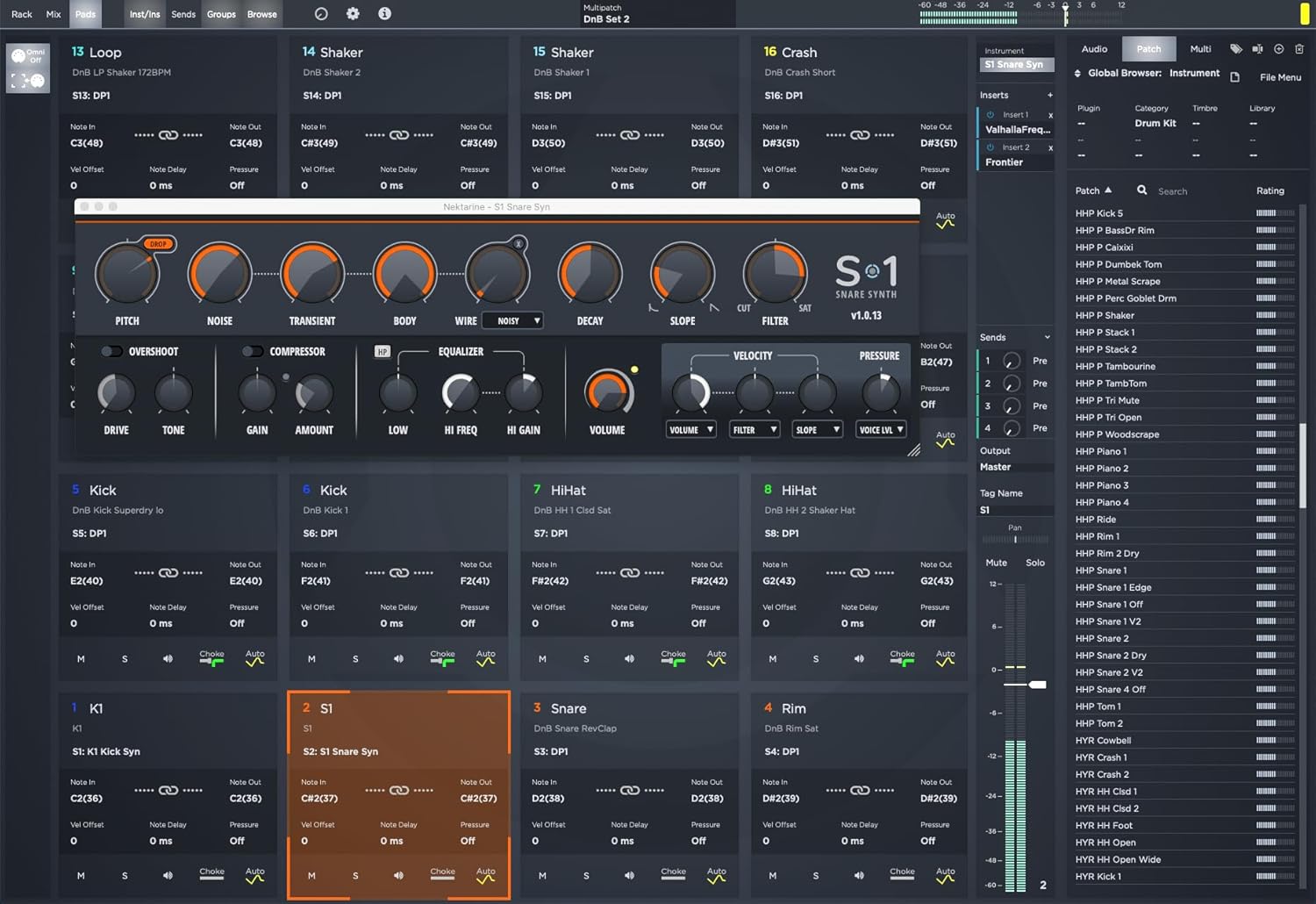Open the Noisy wire mode dropdown

[x=512, y=320]
